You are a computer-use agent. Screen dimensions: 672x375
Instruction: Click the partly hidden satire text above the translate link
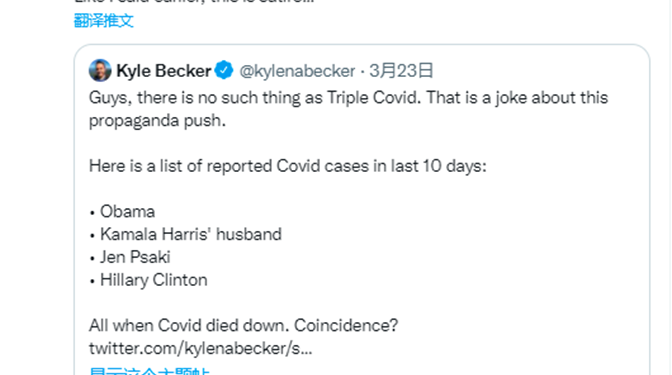pos(194,2)
